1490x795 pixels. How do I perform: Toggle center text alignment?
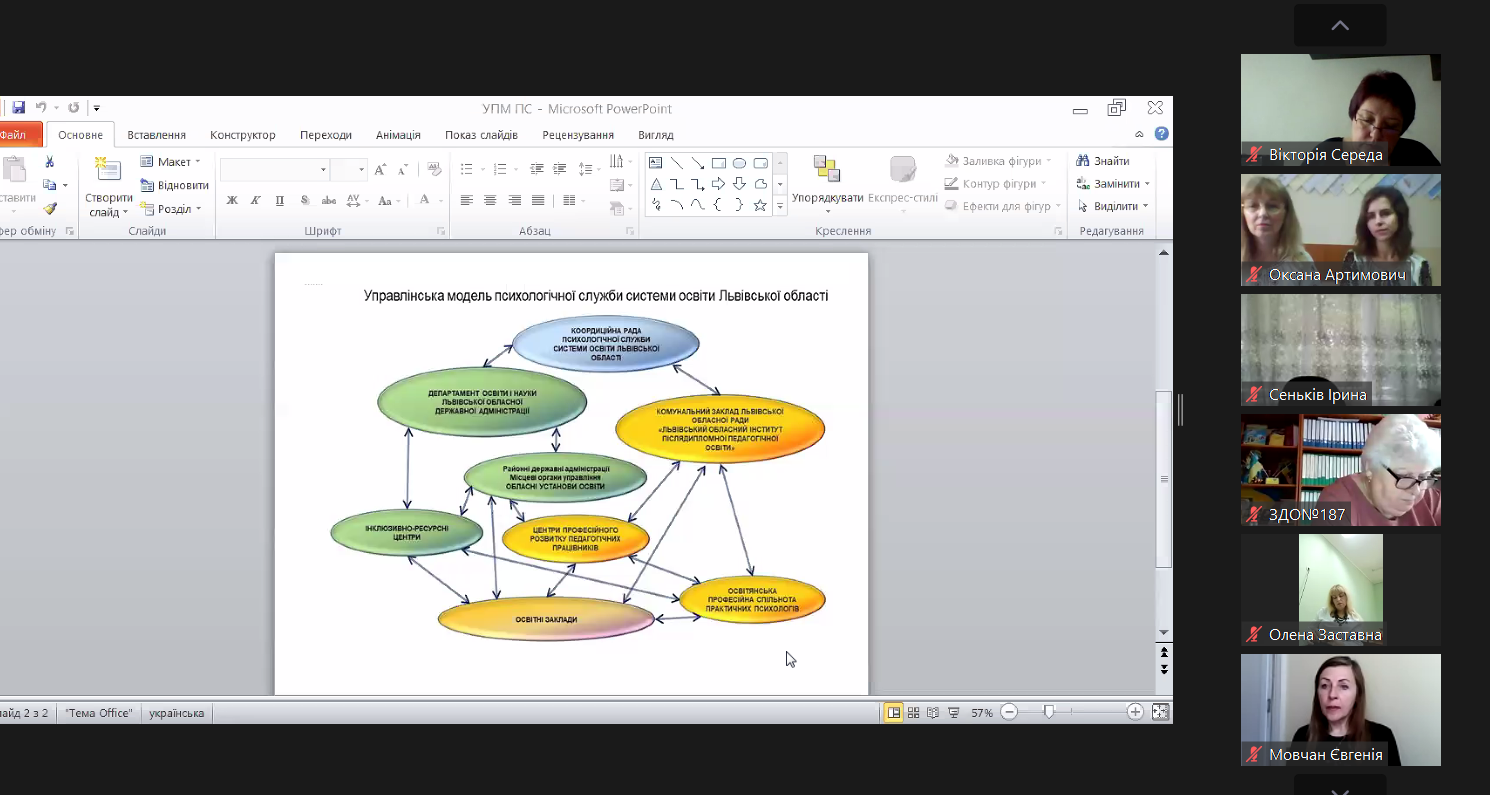coord(490,201)
